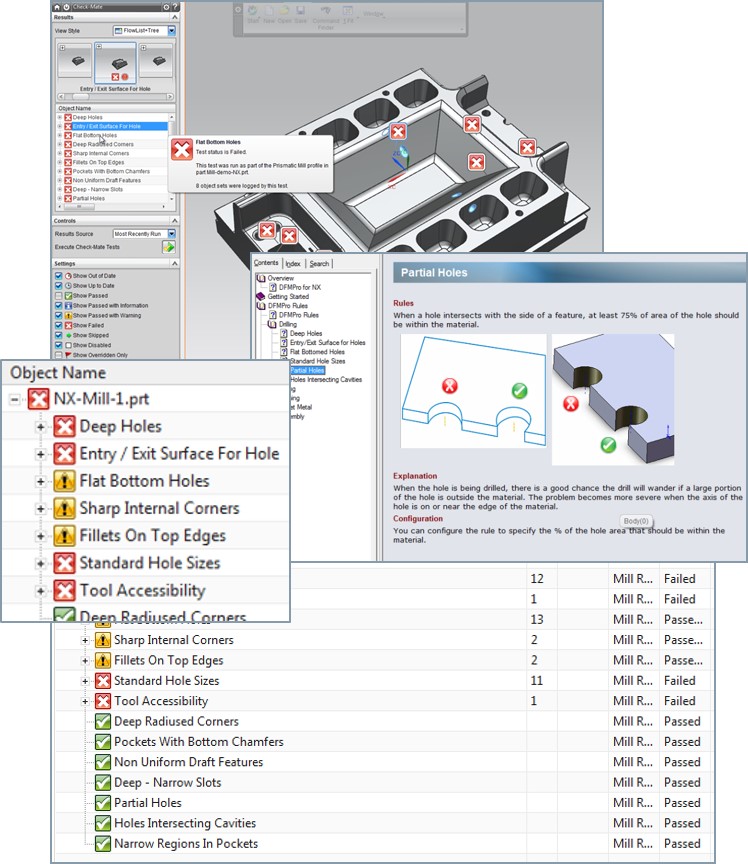The image size is (748, 864).
Task: Click the large failed icon in Flat Bottom Holes tooltip
Action: coord(181,149)
